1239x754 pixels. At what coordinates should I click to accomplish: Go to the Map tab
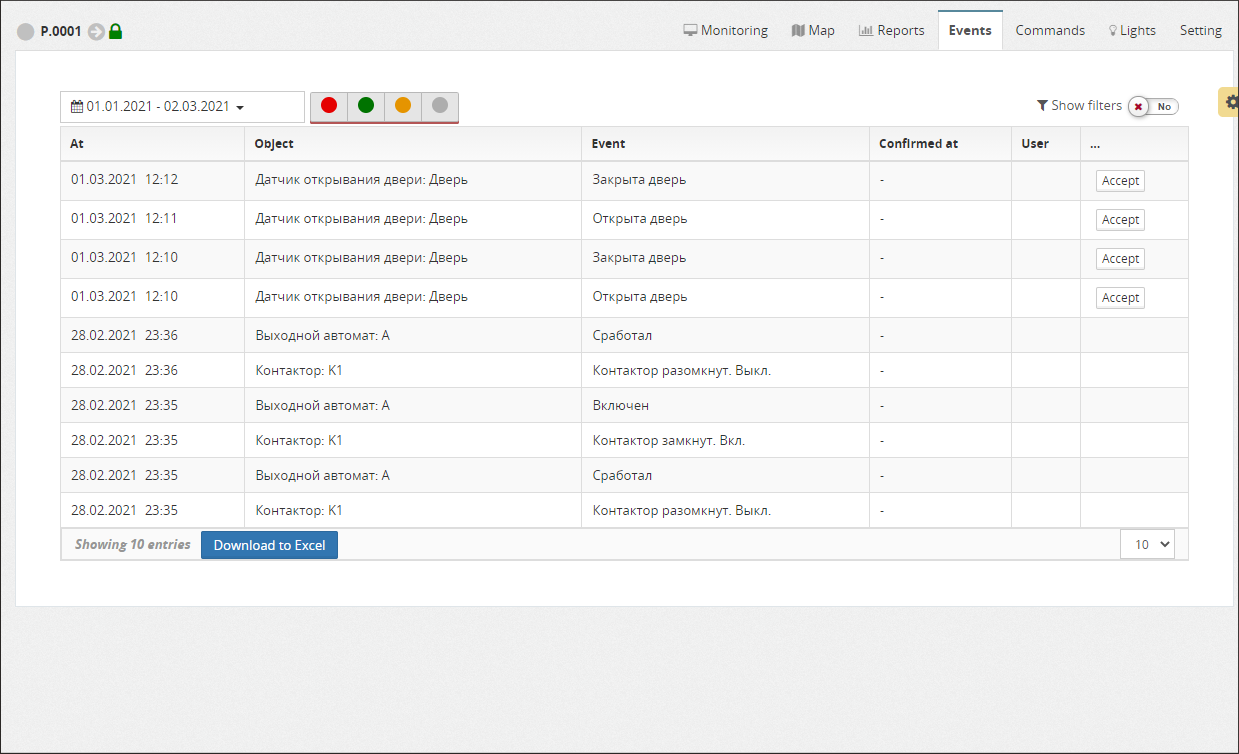(x=812, y=30)
